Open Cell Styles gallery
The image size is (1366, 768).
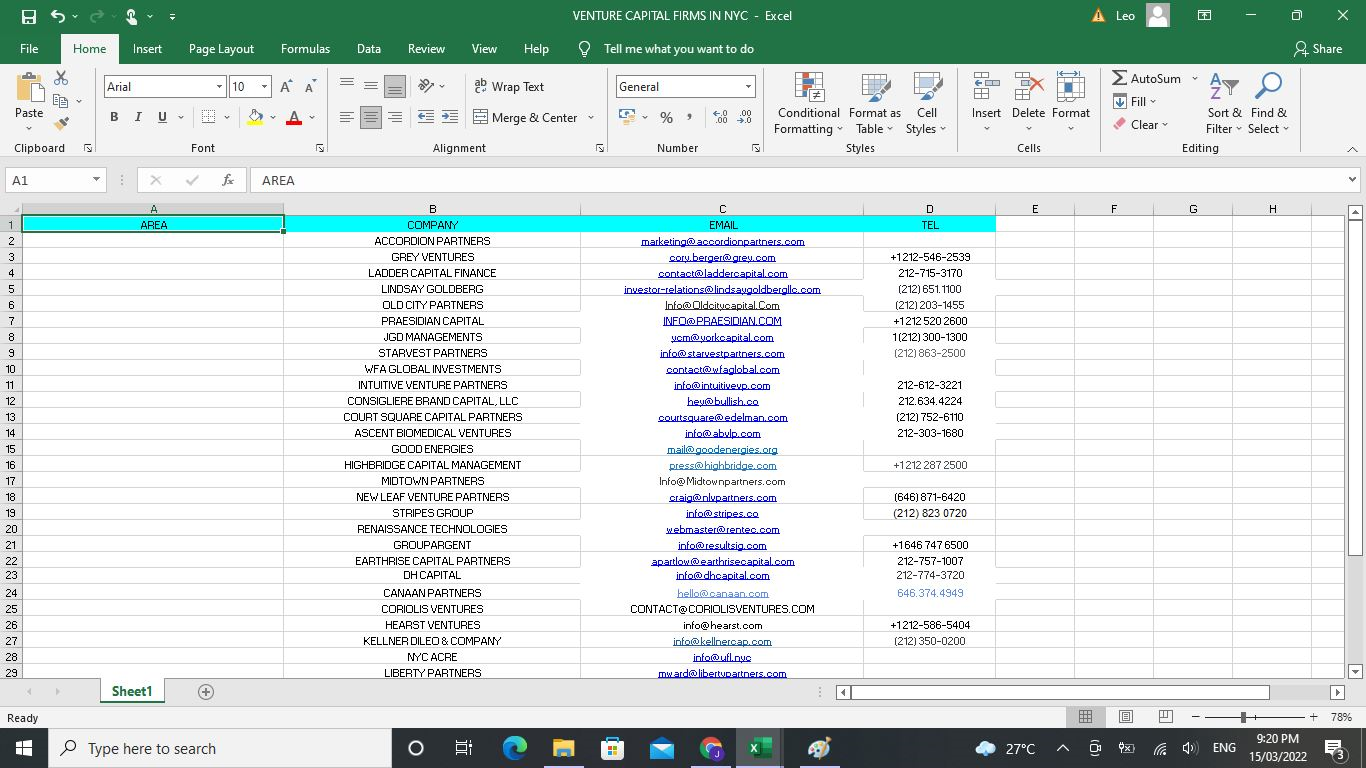pos(927,104)
